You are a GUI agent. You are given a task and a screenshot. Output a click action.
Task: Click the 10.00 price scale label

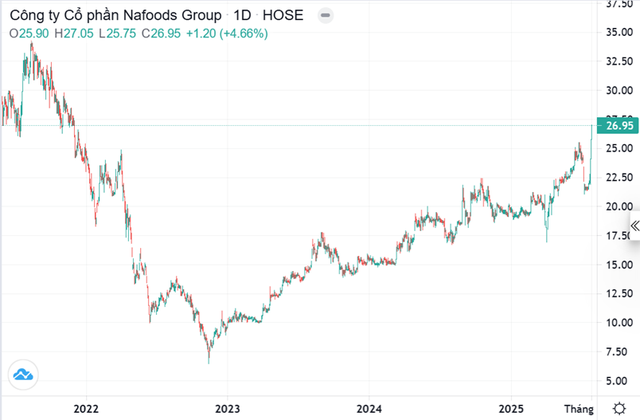tap(614, 323)
